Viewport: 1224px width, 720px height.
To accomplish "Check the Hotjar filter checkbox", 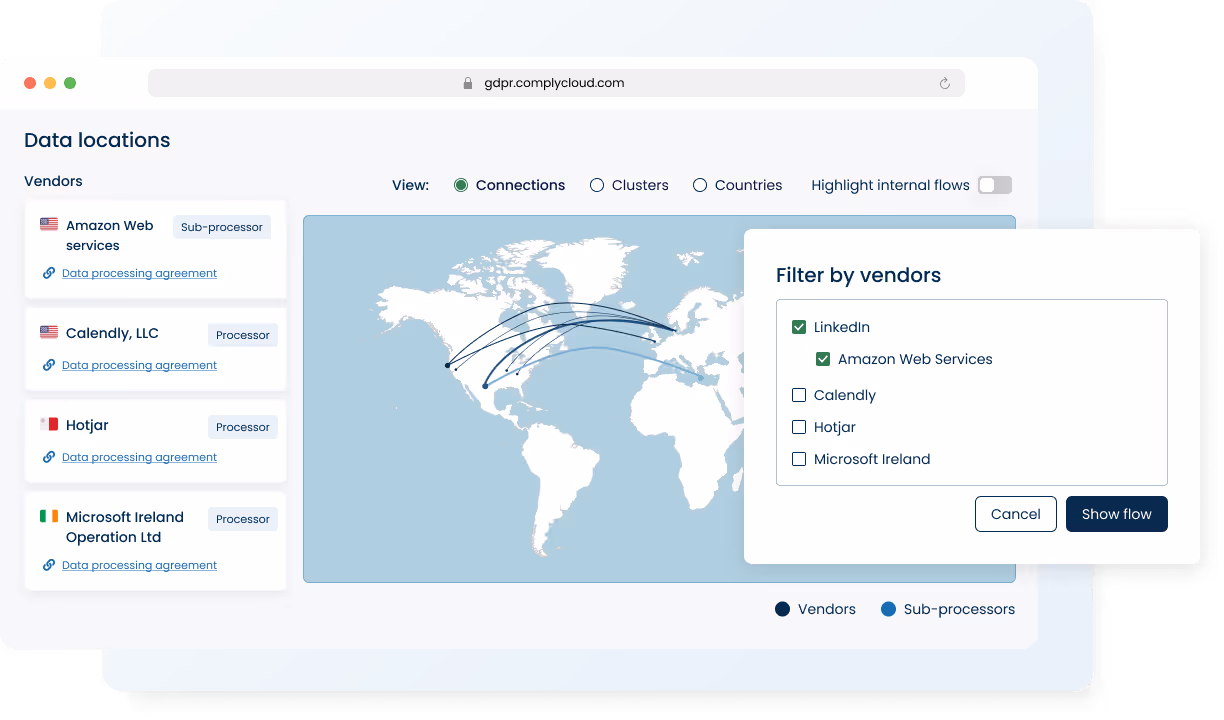I will point(799,427).
